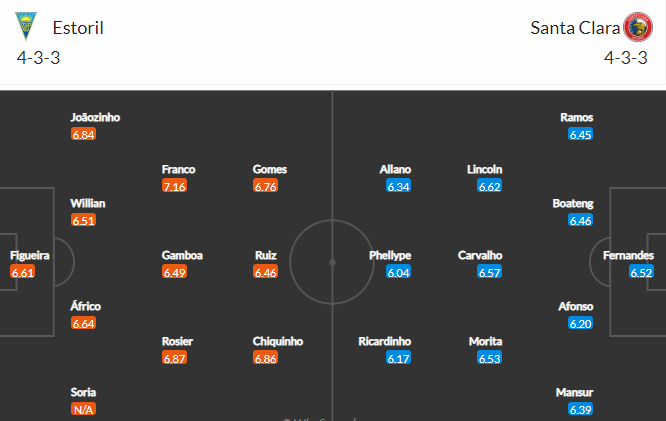666x421 pixels.
Task: Open player Gamboa's profile
Action: coord(182,255)
